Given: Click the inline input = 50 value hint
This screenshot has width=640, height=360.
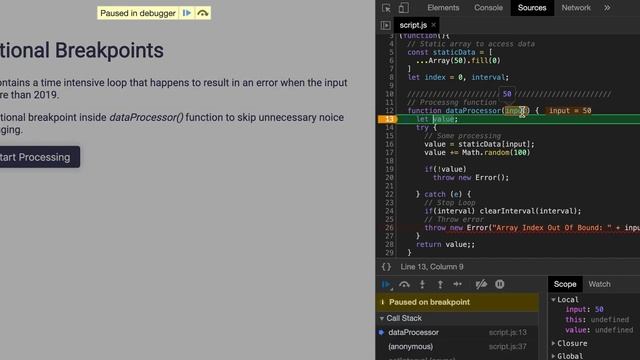Looking at the screenshot, I should pyautogui.click(x=570, y=111).
